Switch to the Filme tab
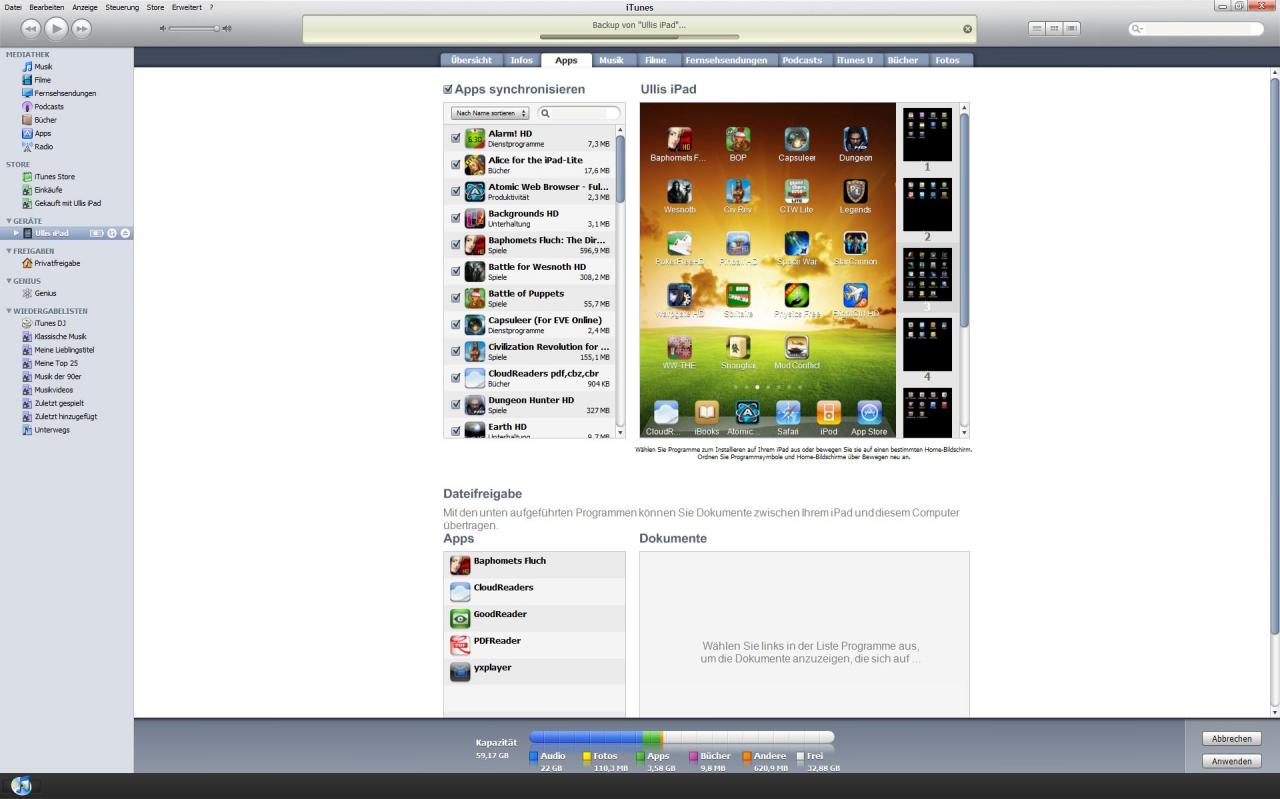1280x799 pixels. point(655,60)
